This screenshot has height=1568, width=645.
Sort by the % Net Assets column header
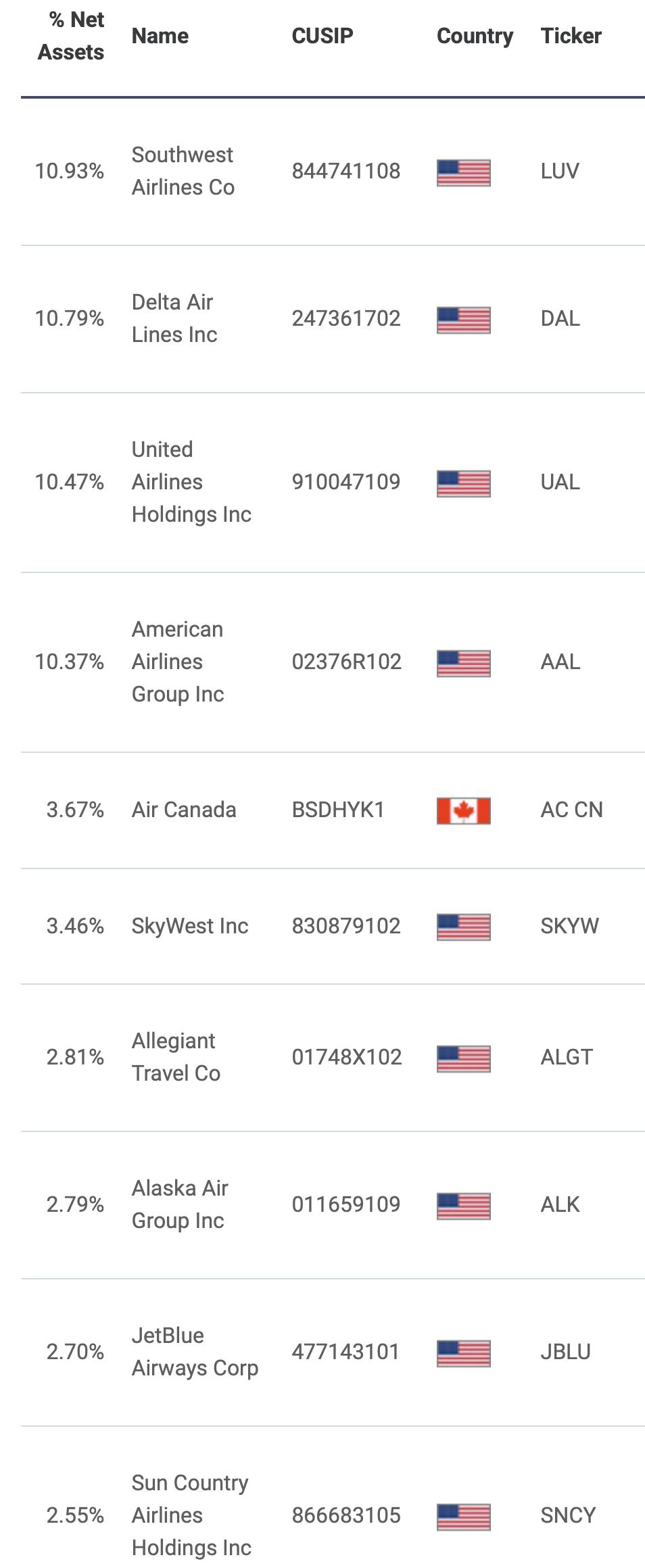pos(71,36)
